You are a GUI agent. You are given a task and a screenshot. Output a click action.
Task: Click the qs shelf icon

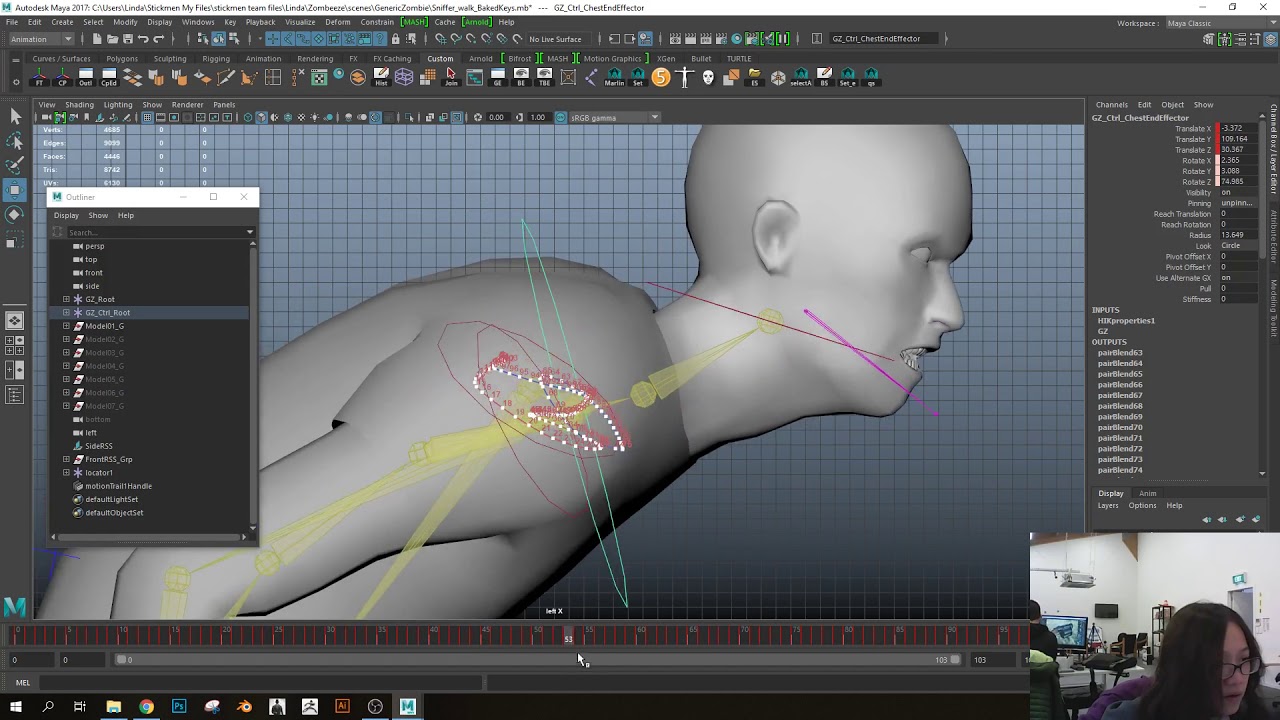[x=870, y=77]
